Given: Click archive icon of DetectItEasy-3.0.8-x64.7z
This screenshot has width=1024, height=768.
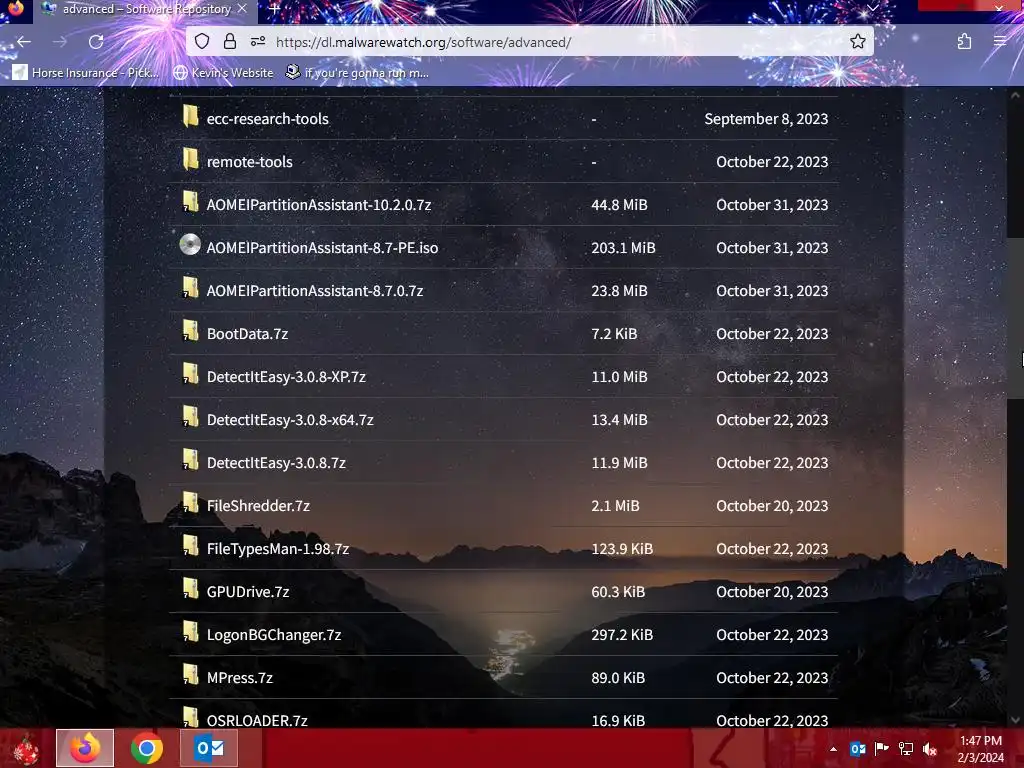Looking at the screenshot, I should (190, 417).
